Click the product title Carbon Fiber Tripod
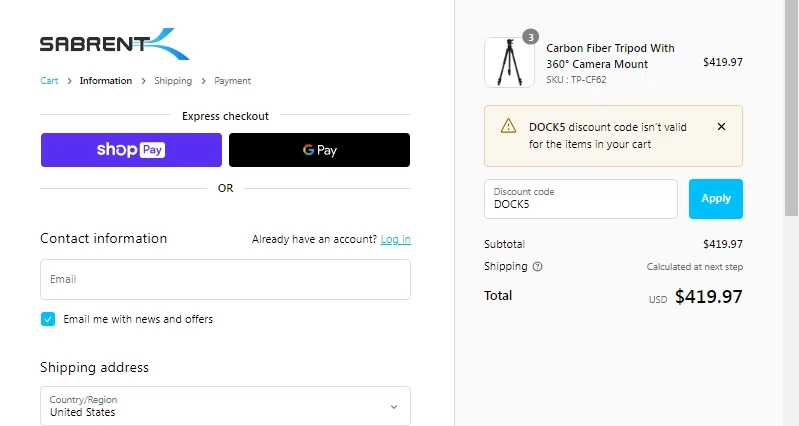Image resolution: width=799 pixels, height=426 pixels. [x=610, y=56]
